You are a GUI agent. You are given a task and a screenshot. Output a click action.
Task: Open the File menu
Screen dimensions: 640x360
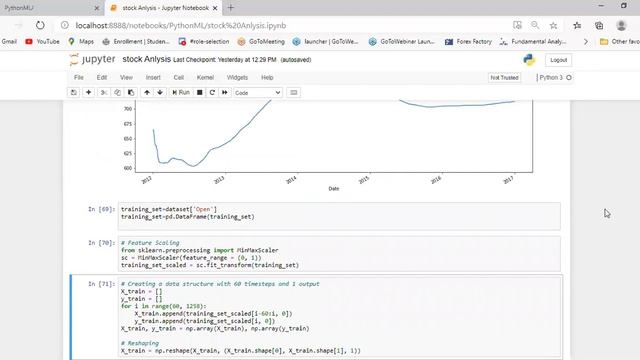(x=79, y=78)
